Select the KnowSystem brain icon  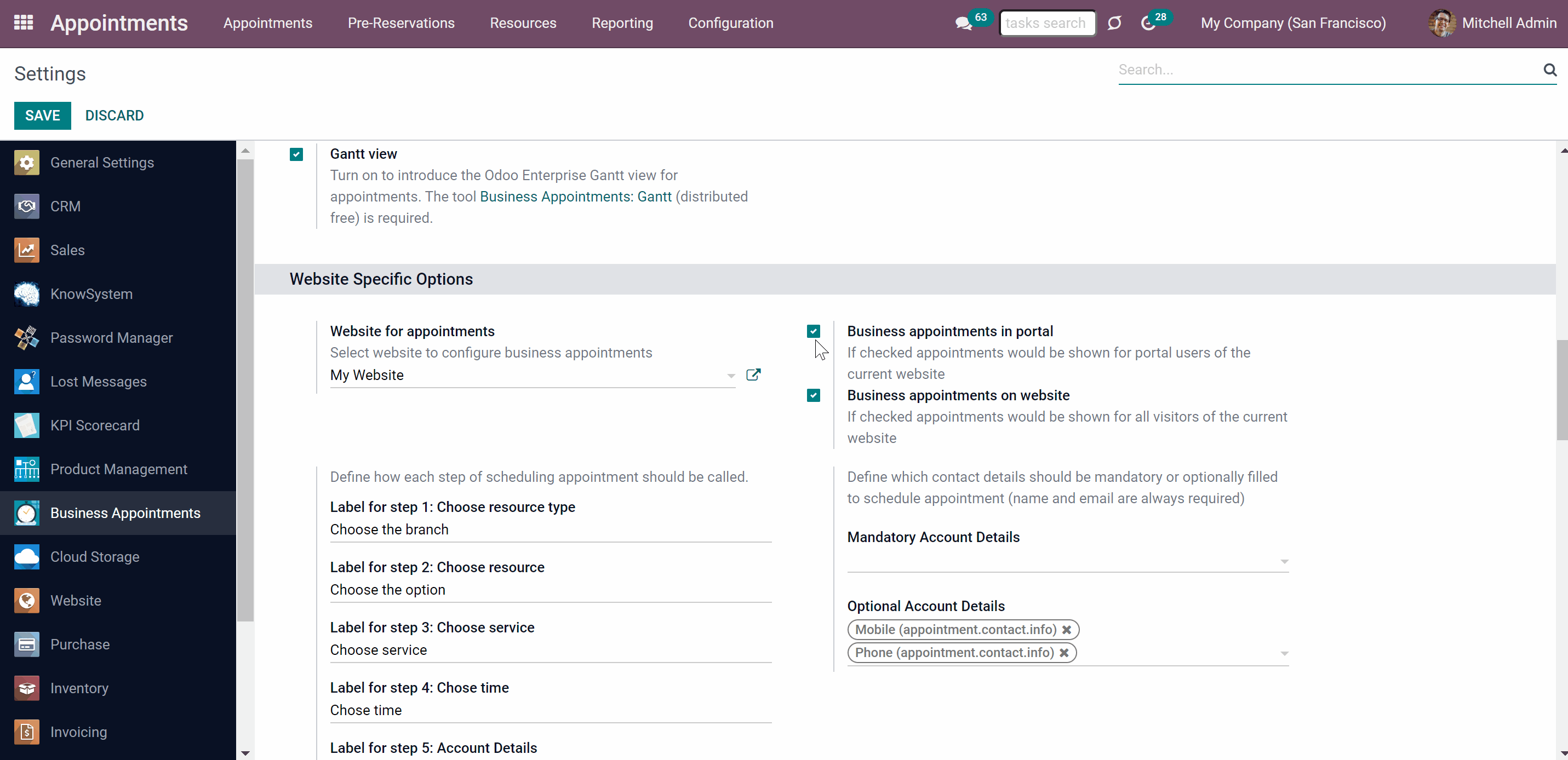[27, 294]
